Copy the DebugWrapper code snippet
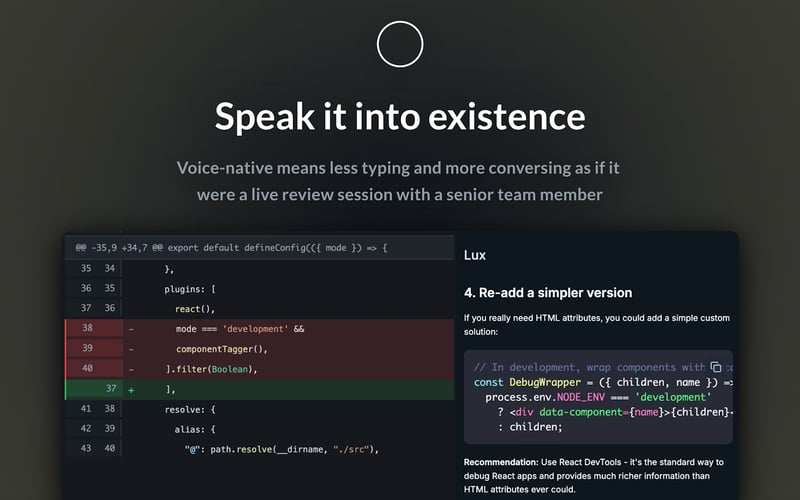The image size is (800, 500). tap(716, 367)
